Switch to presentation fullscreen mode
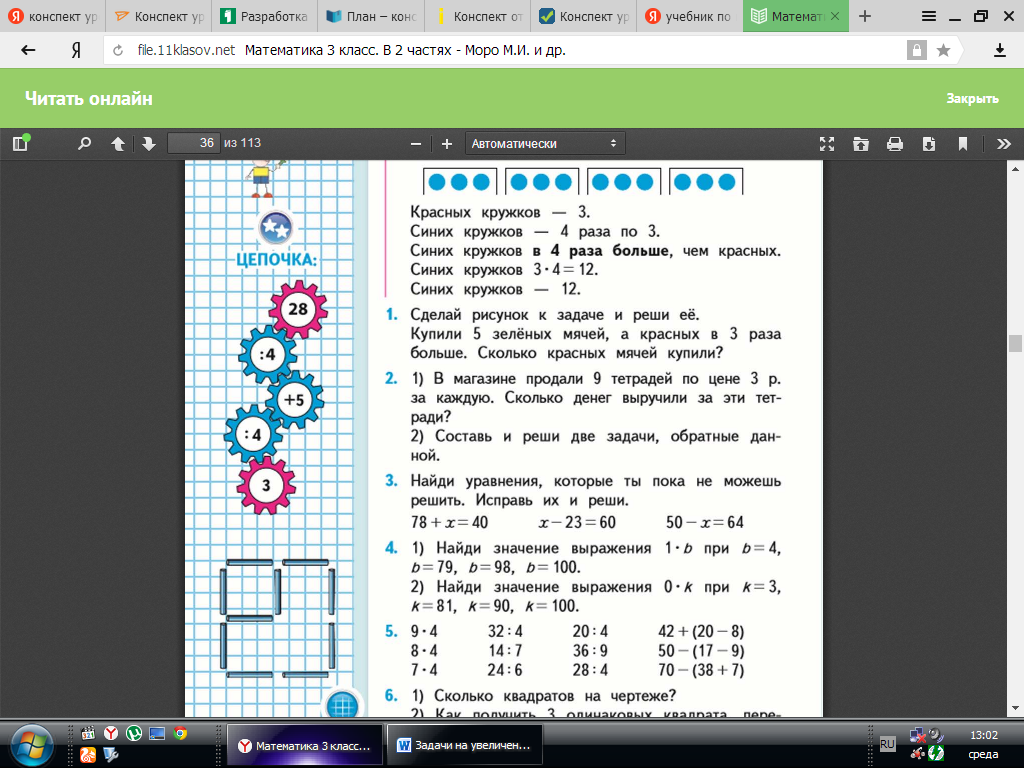This screenshot has width=1024, height=768. coord(827,143)
